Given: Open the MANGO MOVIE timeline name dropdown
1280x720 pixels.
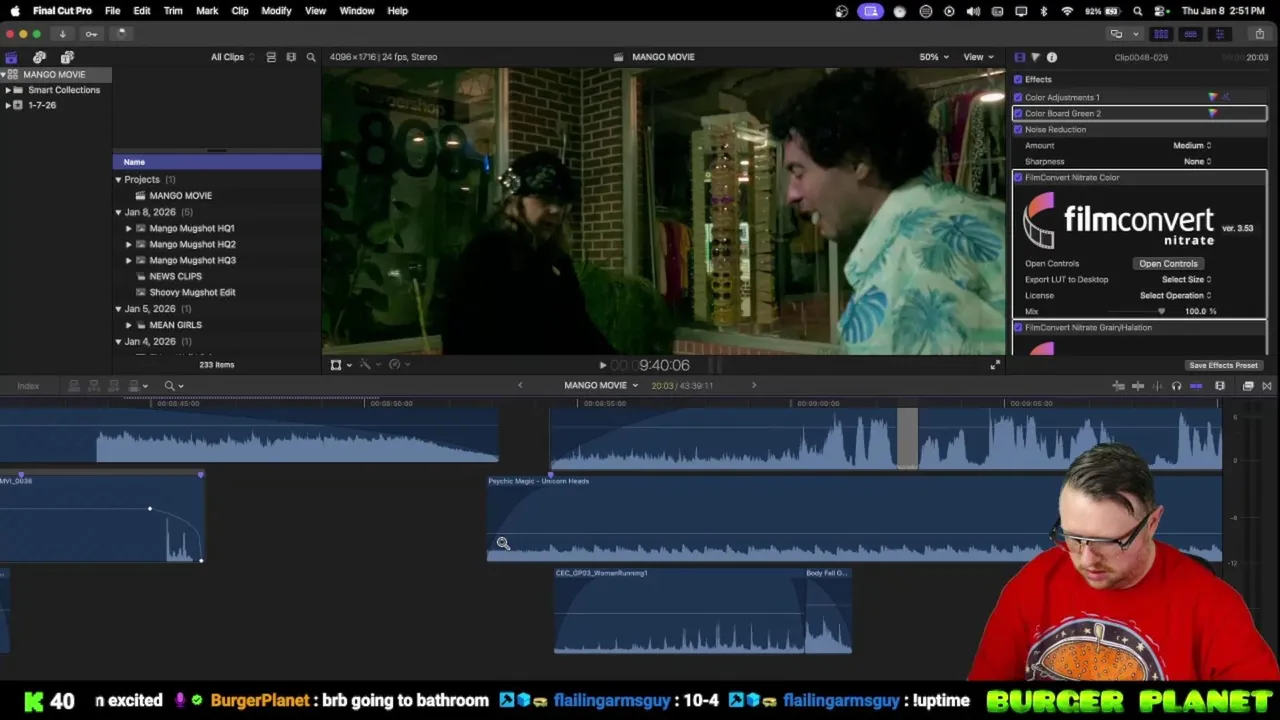Looking at the screenshot, I should [x=601, y=385].
